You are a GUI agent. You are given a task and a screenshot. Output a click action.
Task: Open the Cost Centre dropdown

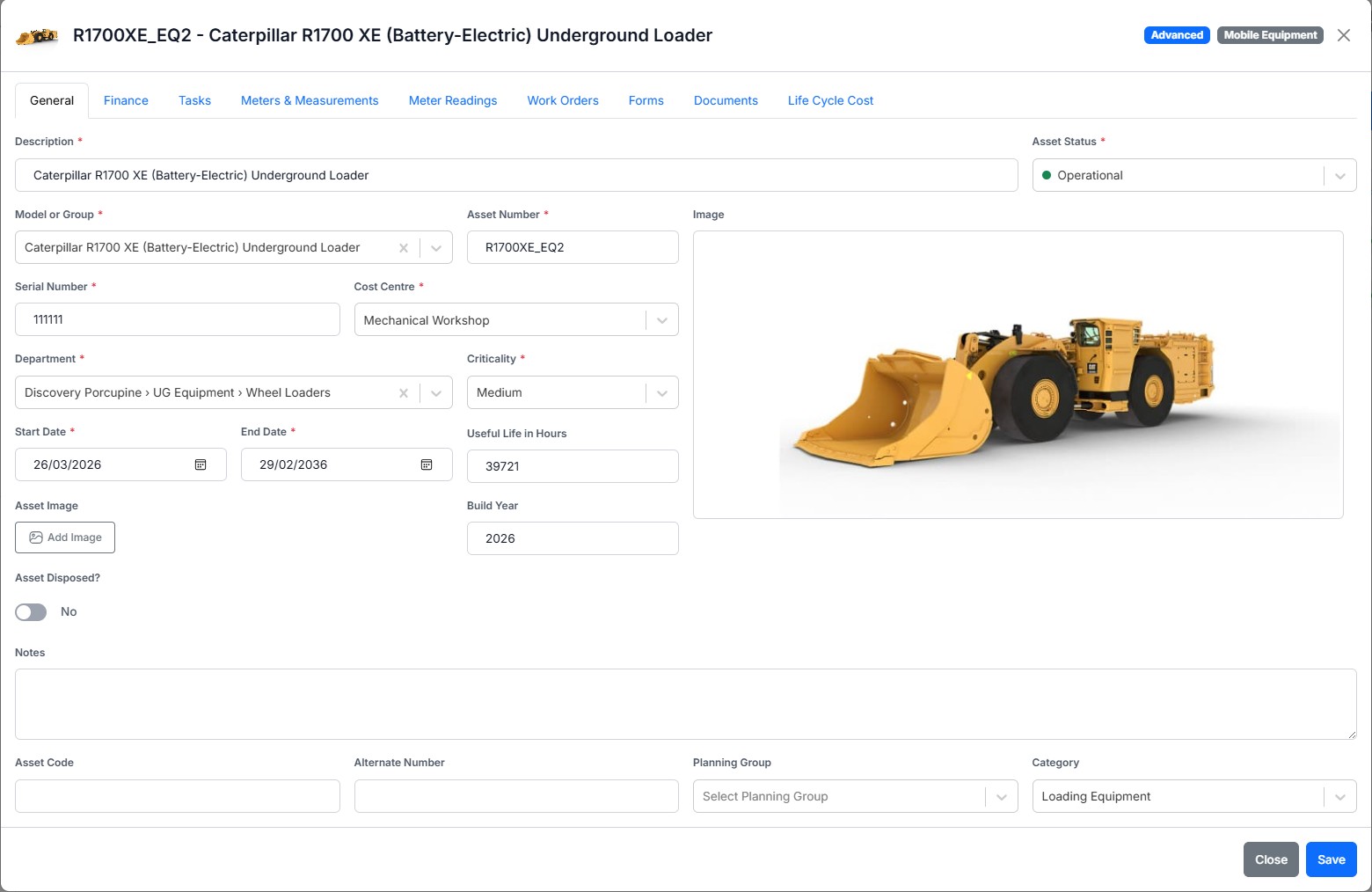coord(661,321)
